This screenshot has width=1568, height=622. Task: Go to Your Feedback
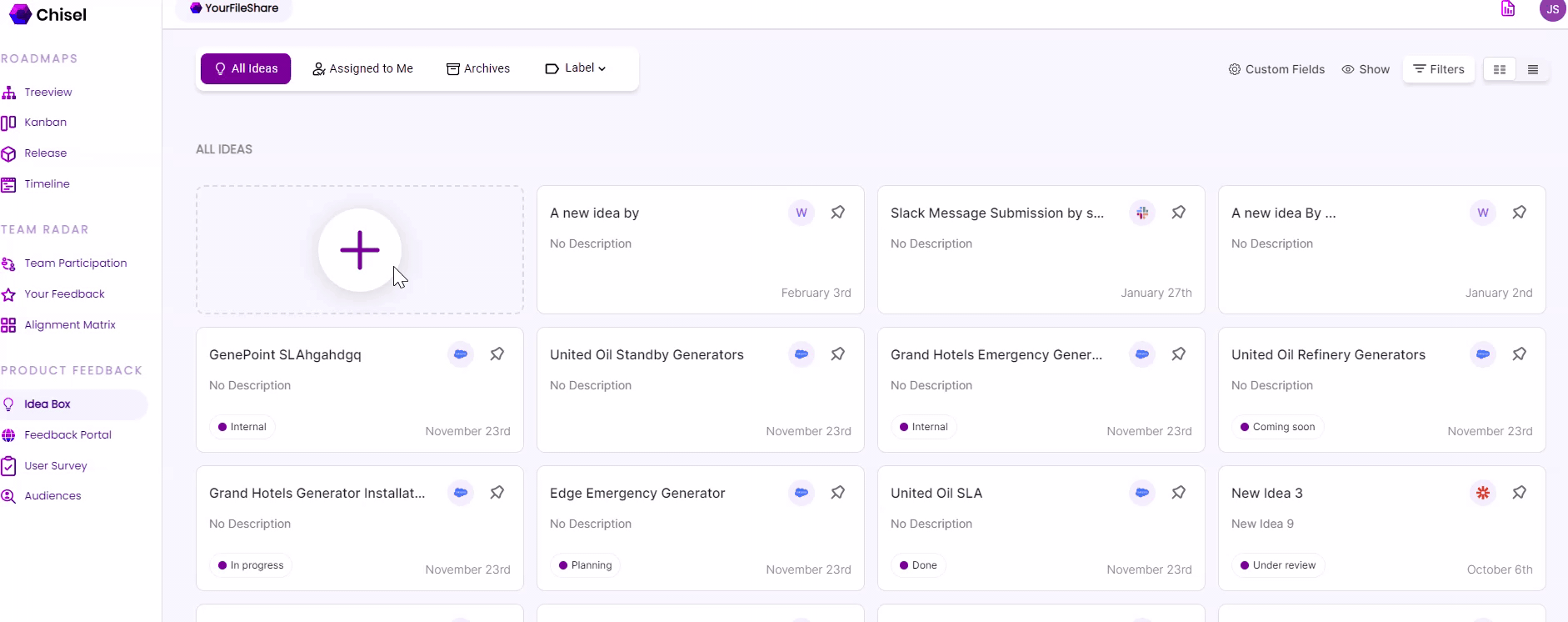coord(53,294)
